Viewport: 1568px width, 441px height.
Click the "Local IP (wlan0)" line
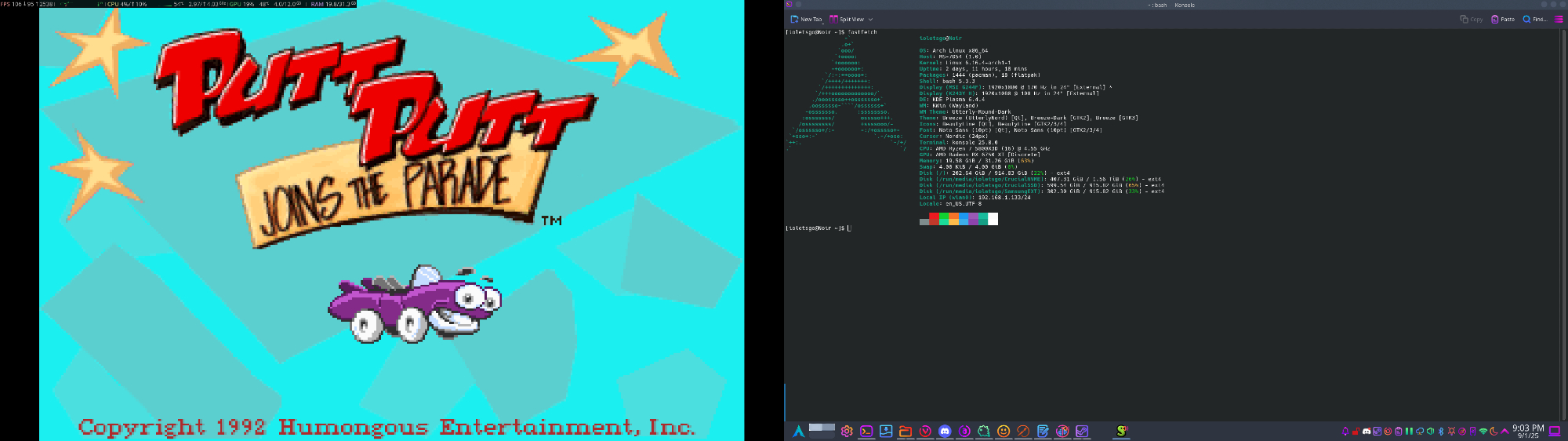975,198
